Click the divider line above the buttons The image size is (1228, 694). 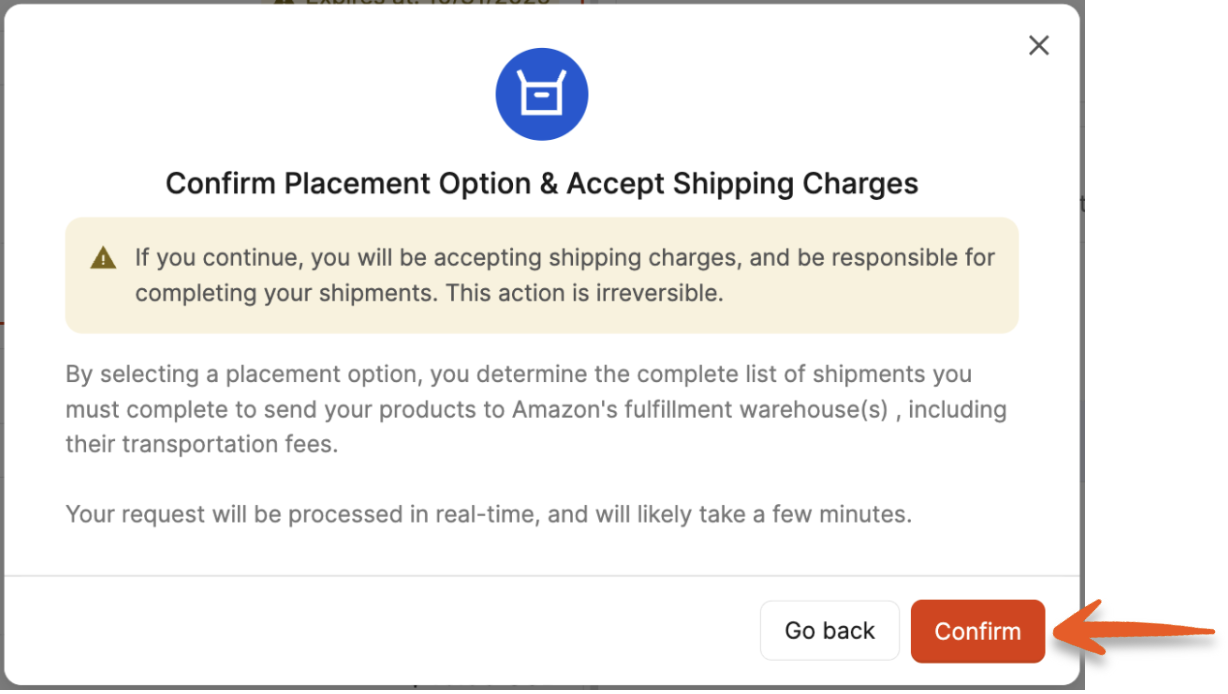click(x=541, y=576)
